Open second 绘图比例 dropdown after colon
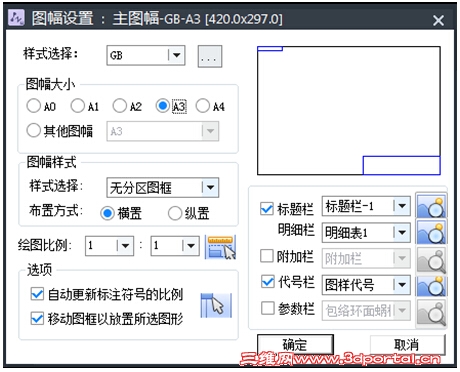460x372 pixels. [x=175, y=246]
